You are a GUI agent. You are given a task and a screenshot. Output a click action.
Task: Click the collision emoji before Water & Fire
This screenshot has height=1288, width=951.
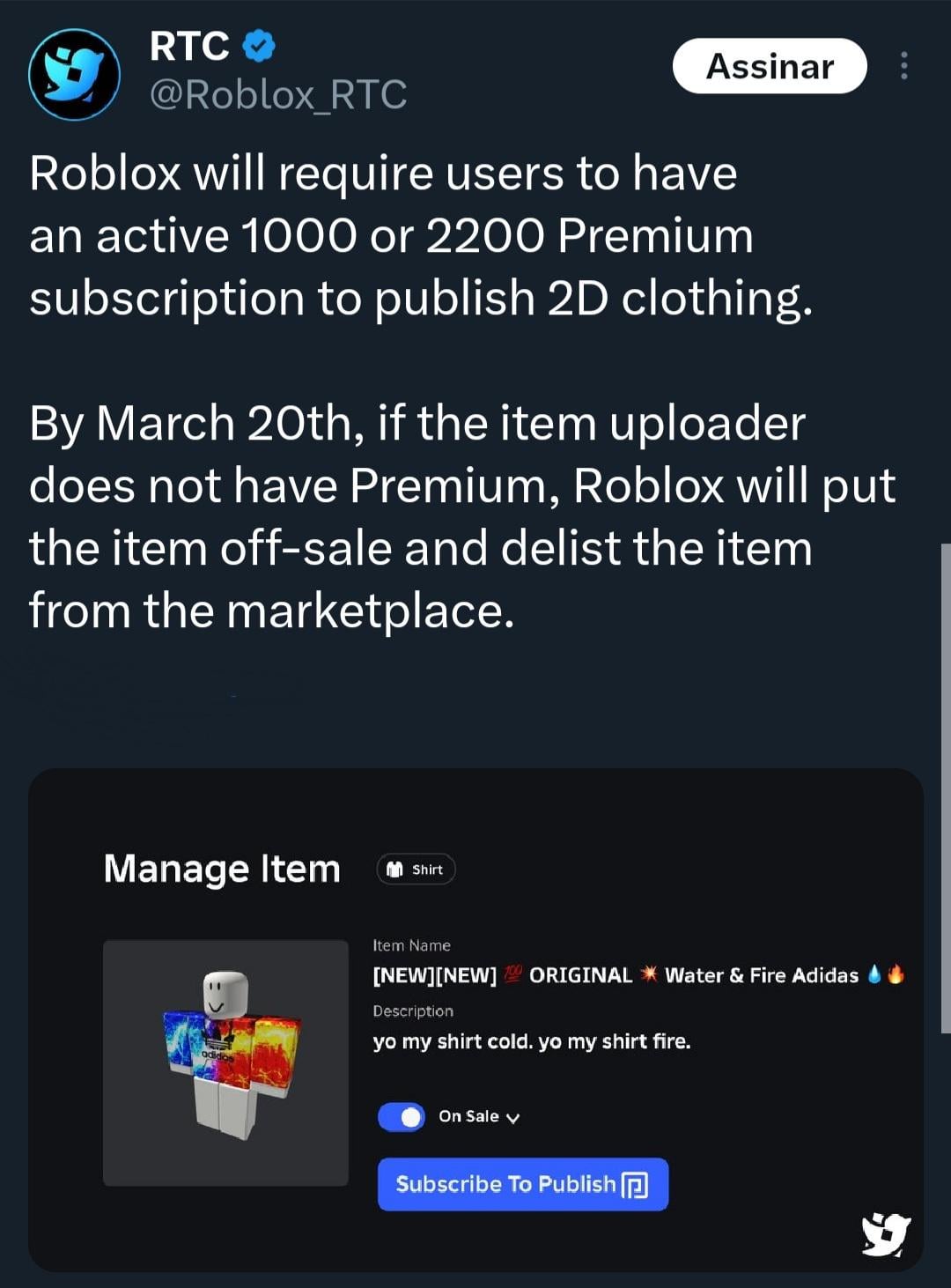coord(649,974)
